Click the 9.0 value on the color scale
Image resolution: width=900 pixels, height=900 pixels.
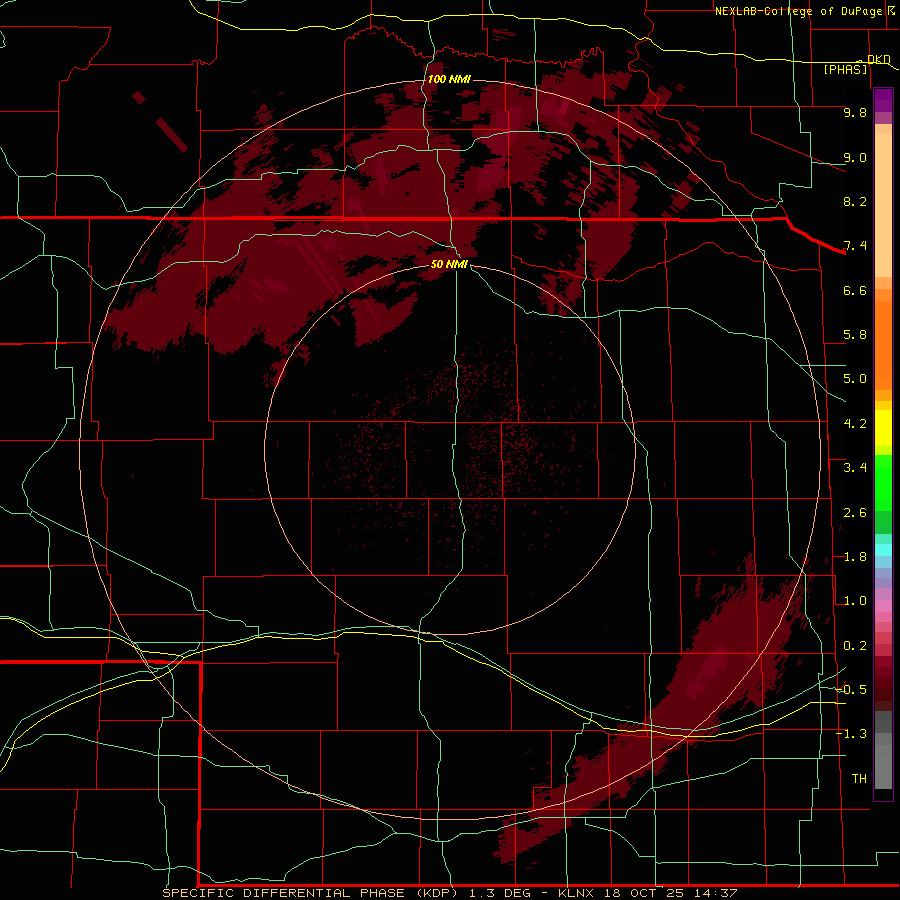click(855, 157)
